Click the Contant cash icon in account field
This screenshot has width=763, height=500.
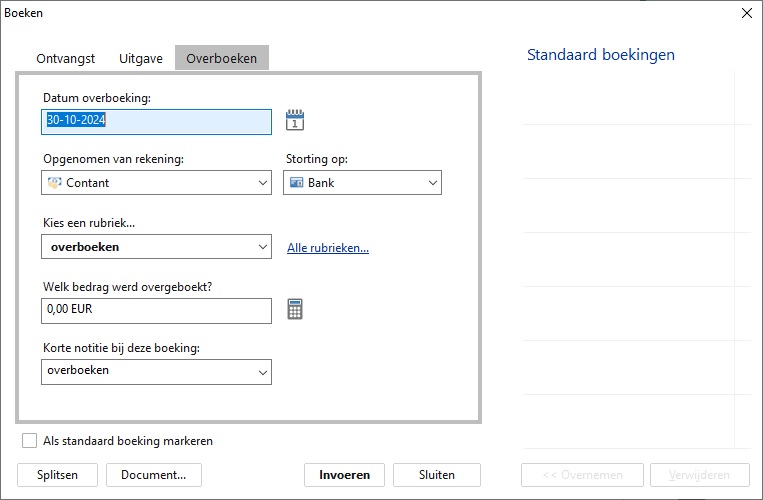(x=54, y=183)
